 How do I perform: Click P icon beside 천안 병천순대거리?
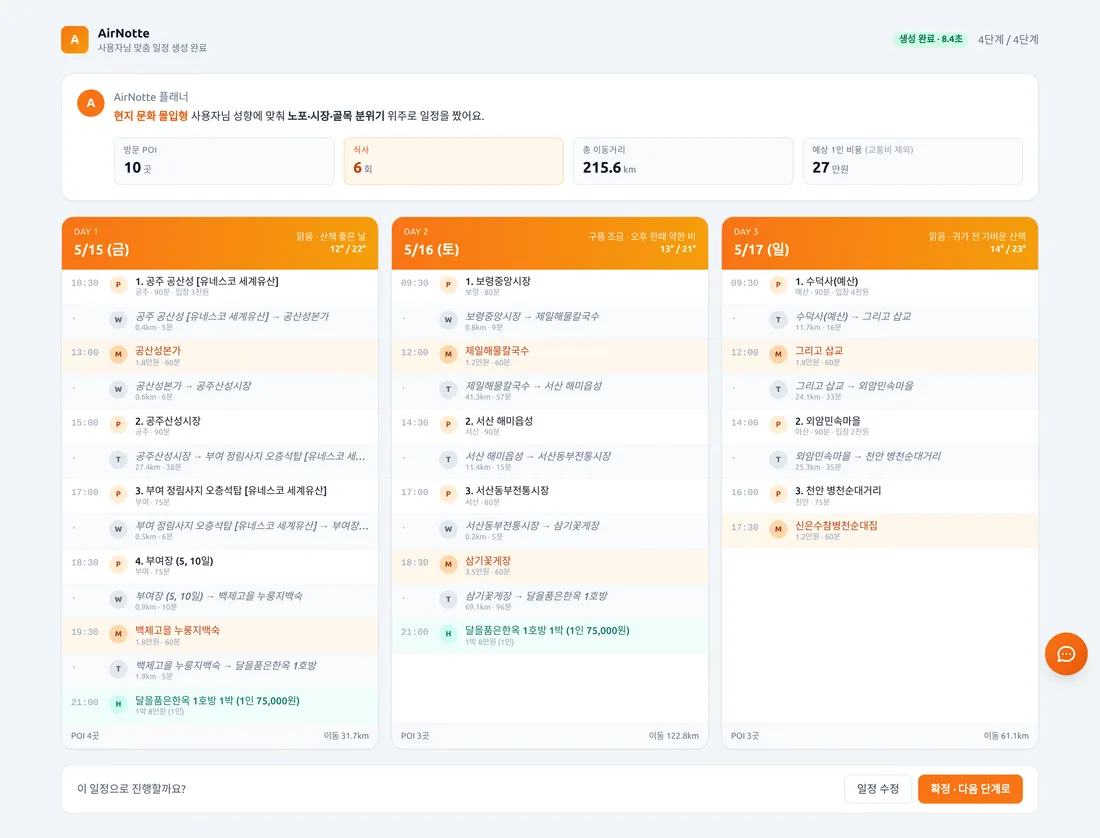tap(778, 494)
